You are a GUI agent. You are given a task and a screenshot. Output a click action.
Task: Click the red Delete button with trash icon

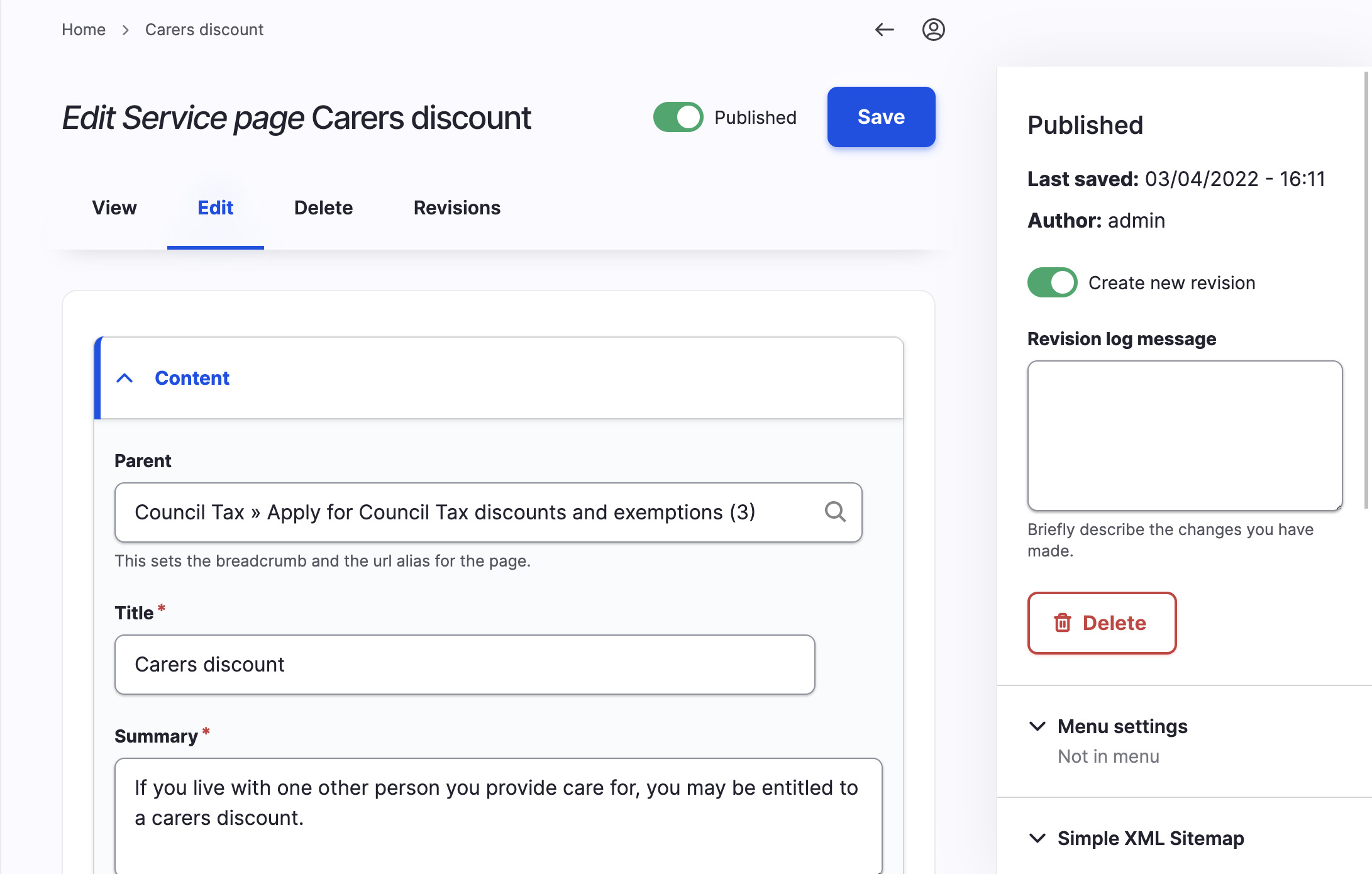[1102, 622]
